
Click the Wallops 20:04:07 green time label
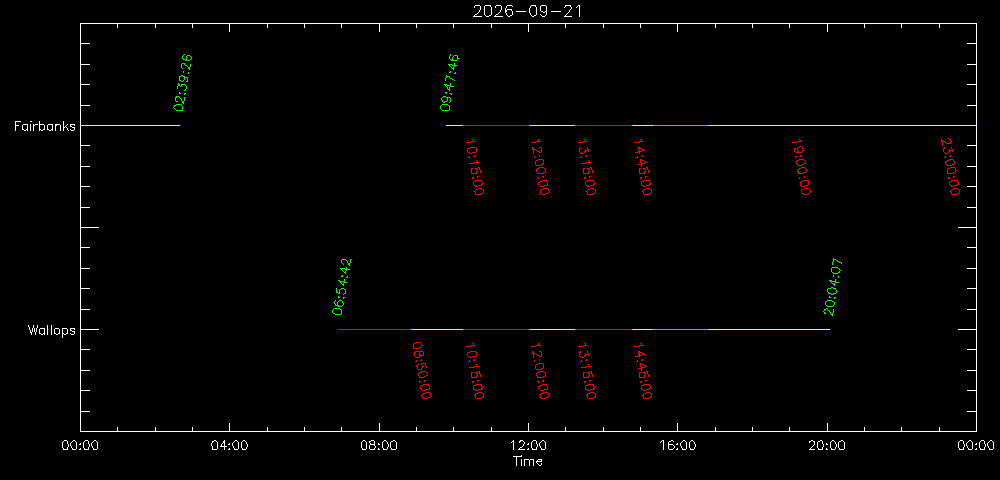point(833,287)
